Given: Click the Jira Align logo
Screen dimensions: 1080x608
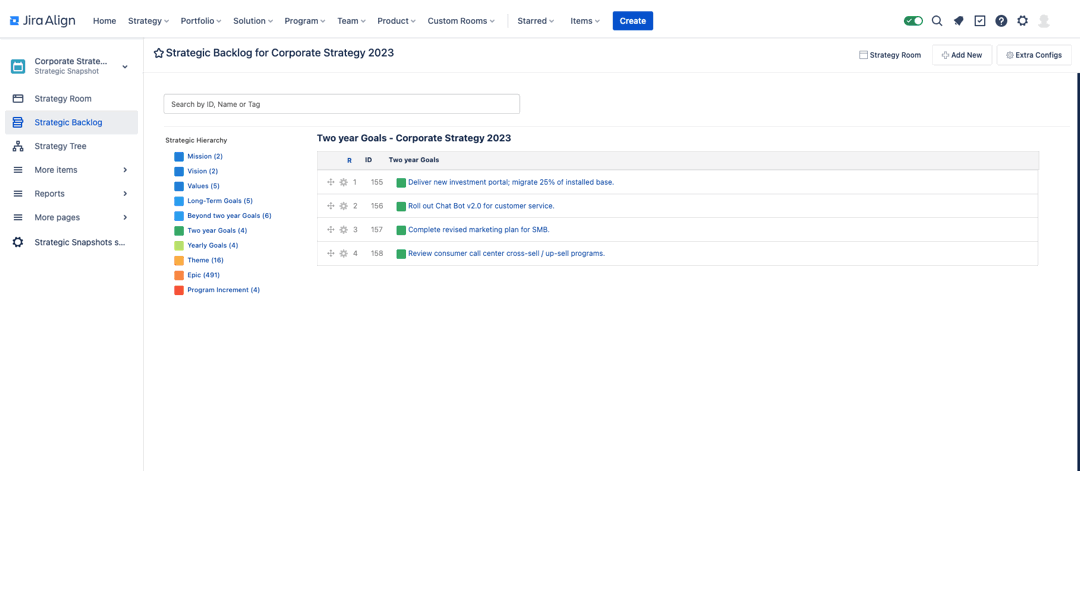Looking at the screenshot, I should tap(41, 20).
